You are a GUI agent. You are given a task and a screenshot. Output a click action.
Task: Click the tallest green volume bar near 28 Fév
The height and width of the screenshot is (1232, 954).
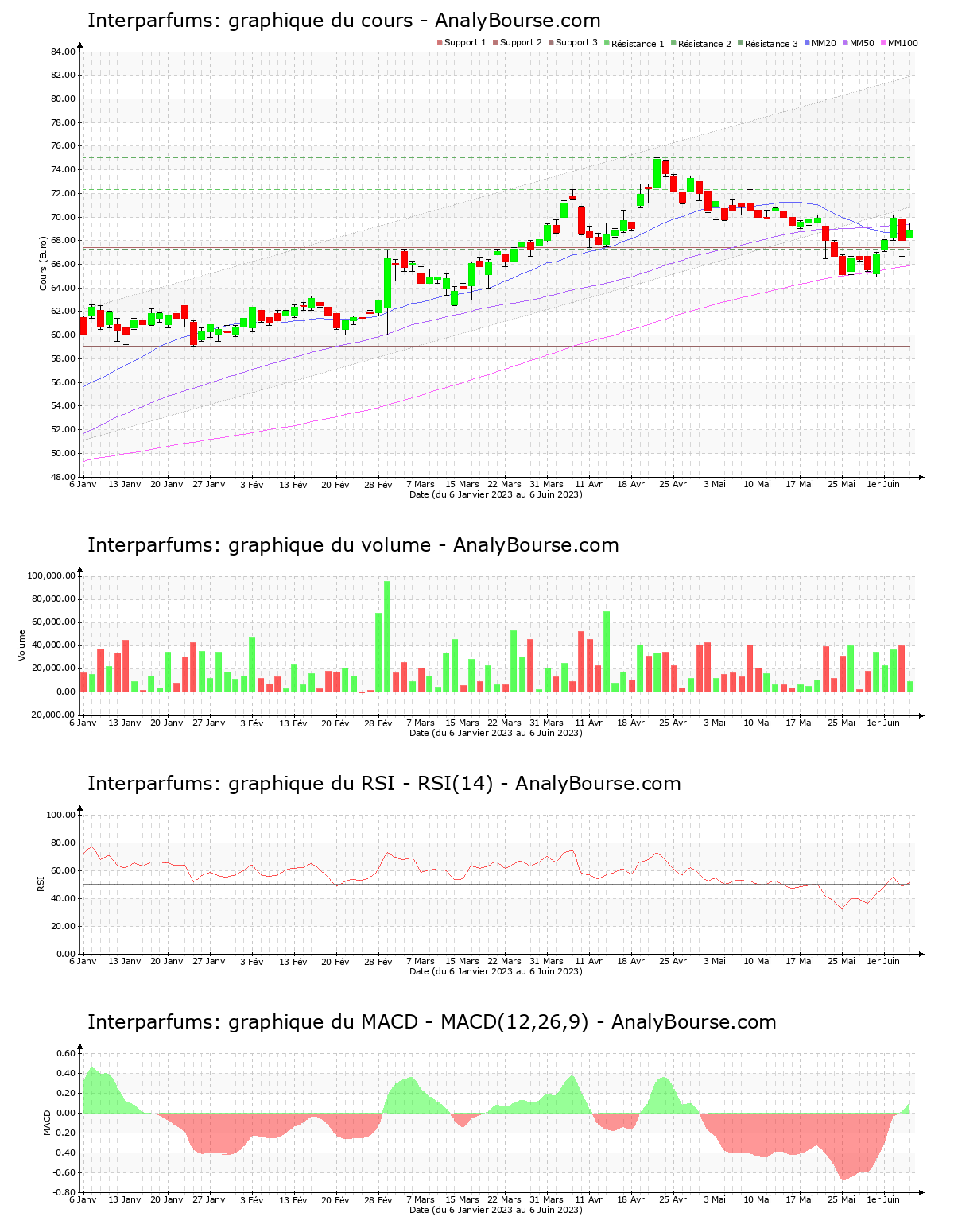[x=387, y=637]
